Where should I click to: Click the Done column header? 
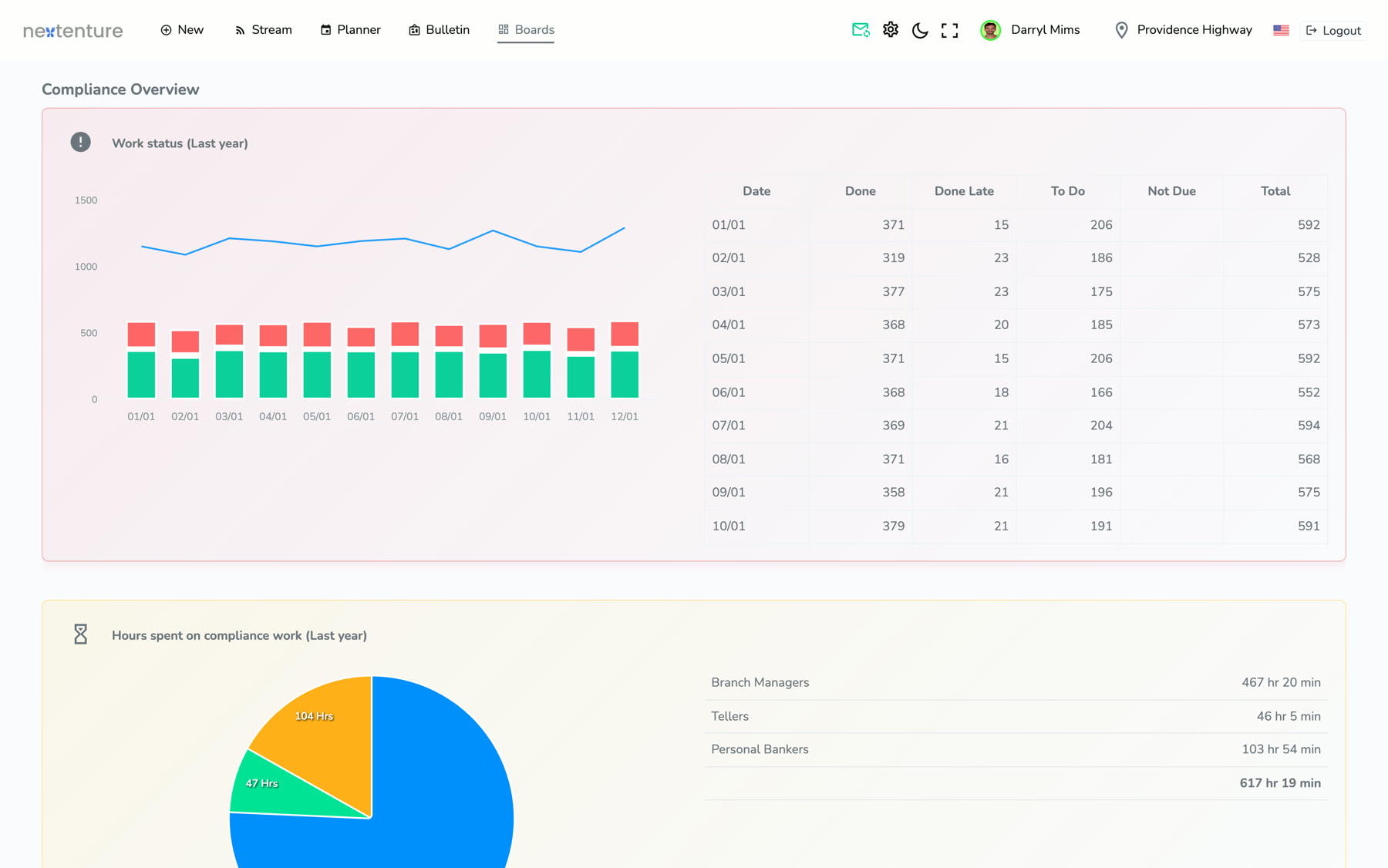click(861, 191)
